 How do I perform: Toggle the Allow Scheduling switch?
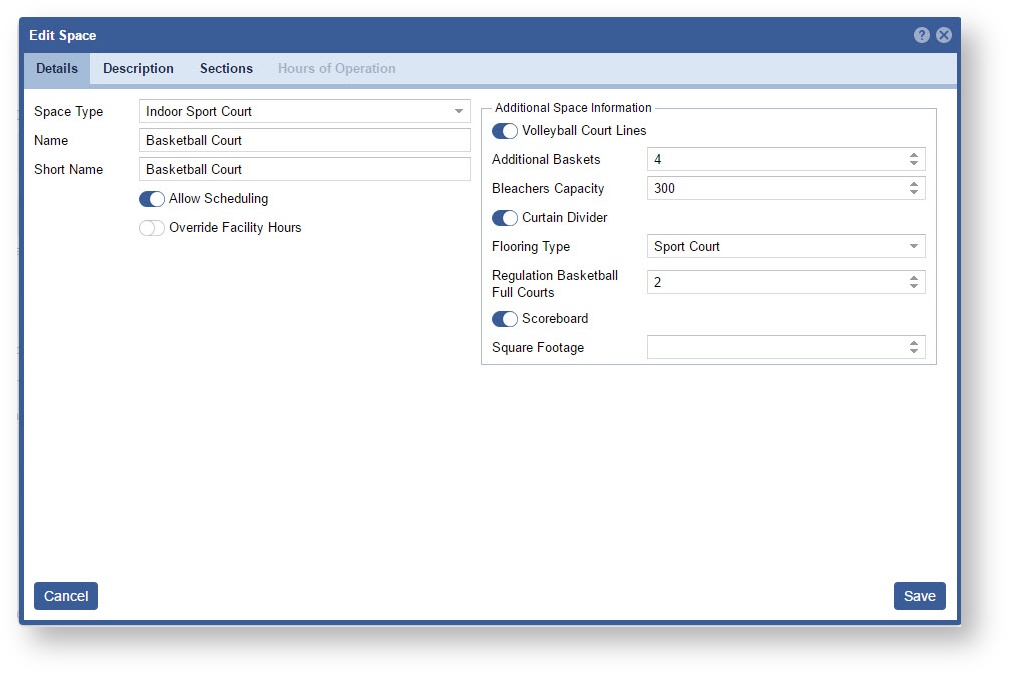152,199
